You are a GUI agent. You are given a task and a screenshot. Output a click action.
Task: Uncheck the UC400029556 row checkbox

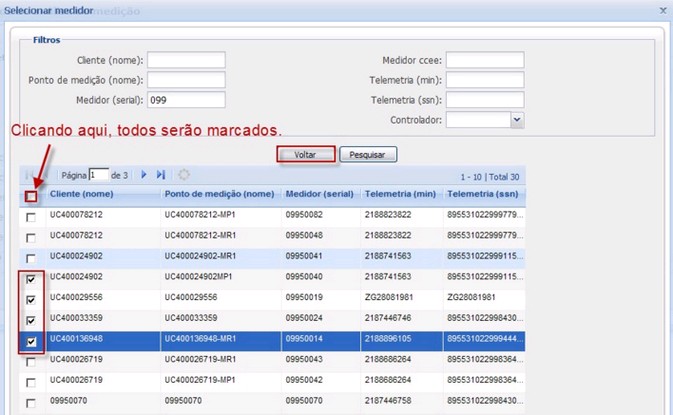pos(31,300)
